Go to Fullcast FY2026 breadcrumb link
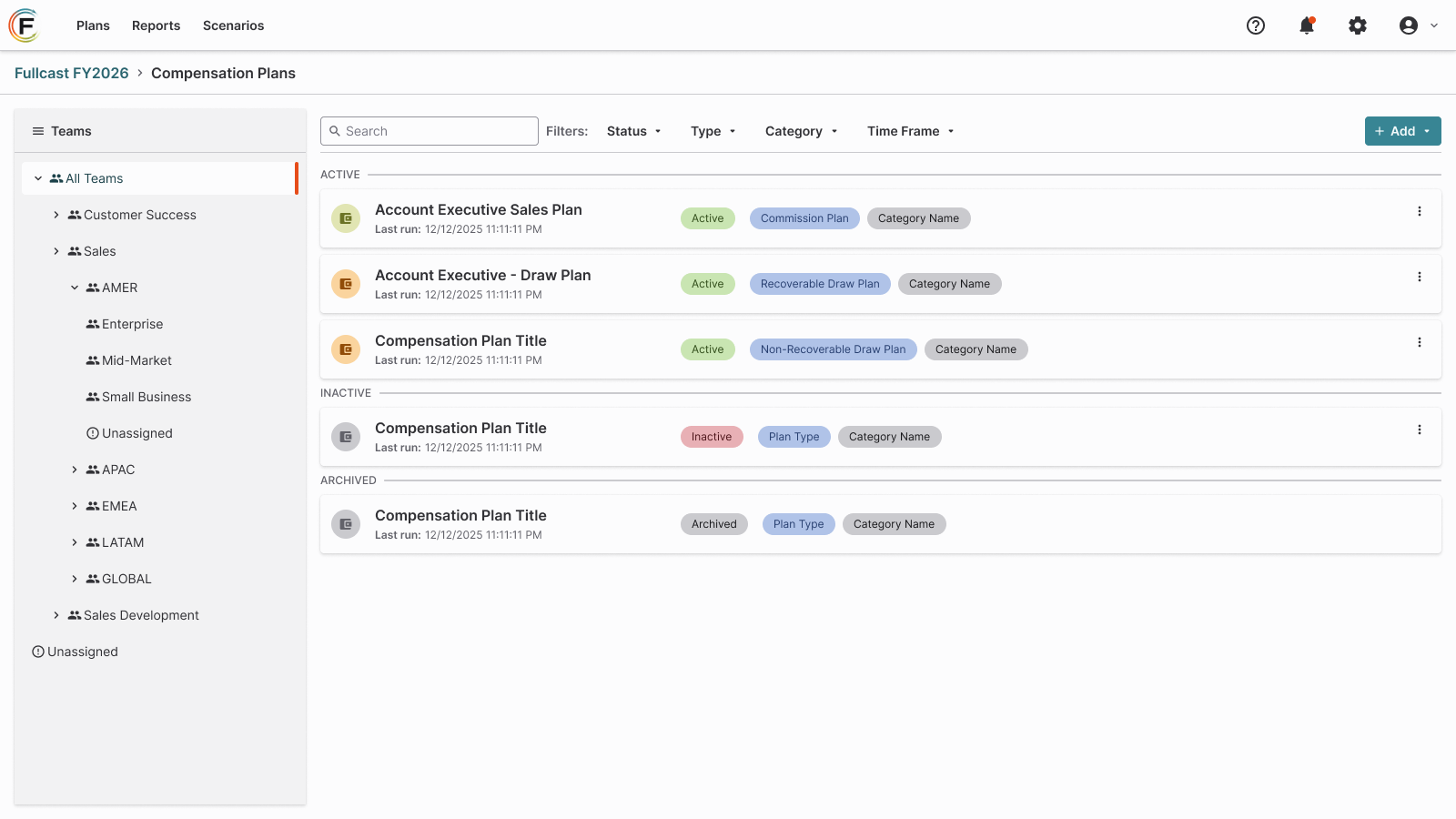The image size is (1456, 819). click(x=72, y=73)
